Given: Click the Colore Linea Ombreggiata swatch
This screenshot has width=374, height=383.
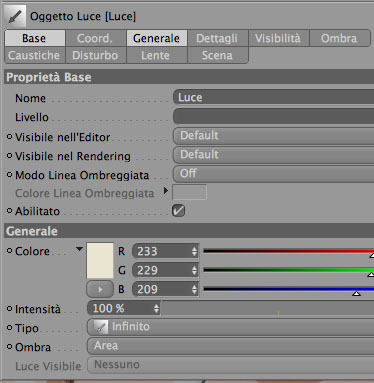Looking at the screenshot, I should coord(189,192).
